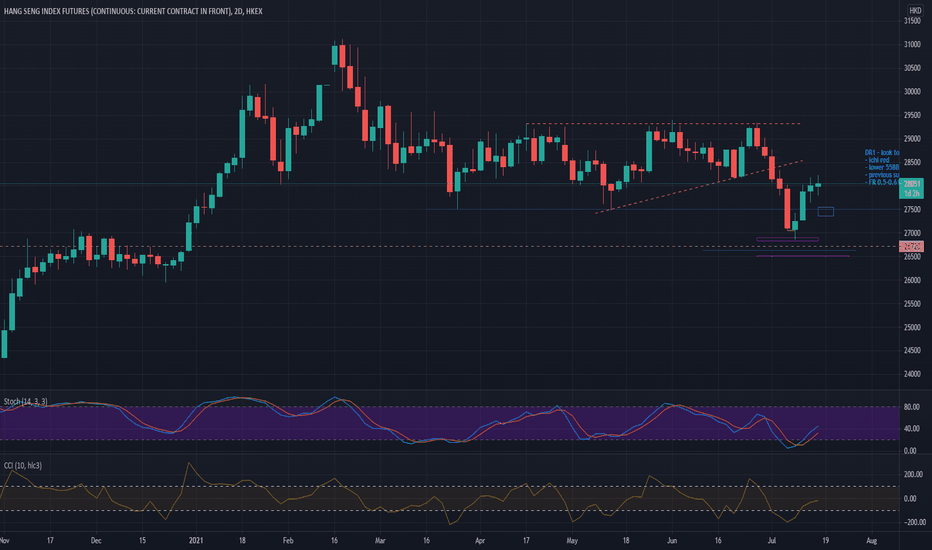The width and height of the screenshot is (932, 550).
Task: Click the 26500 price axis label
Action: pos(912,257)
